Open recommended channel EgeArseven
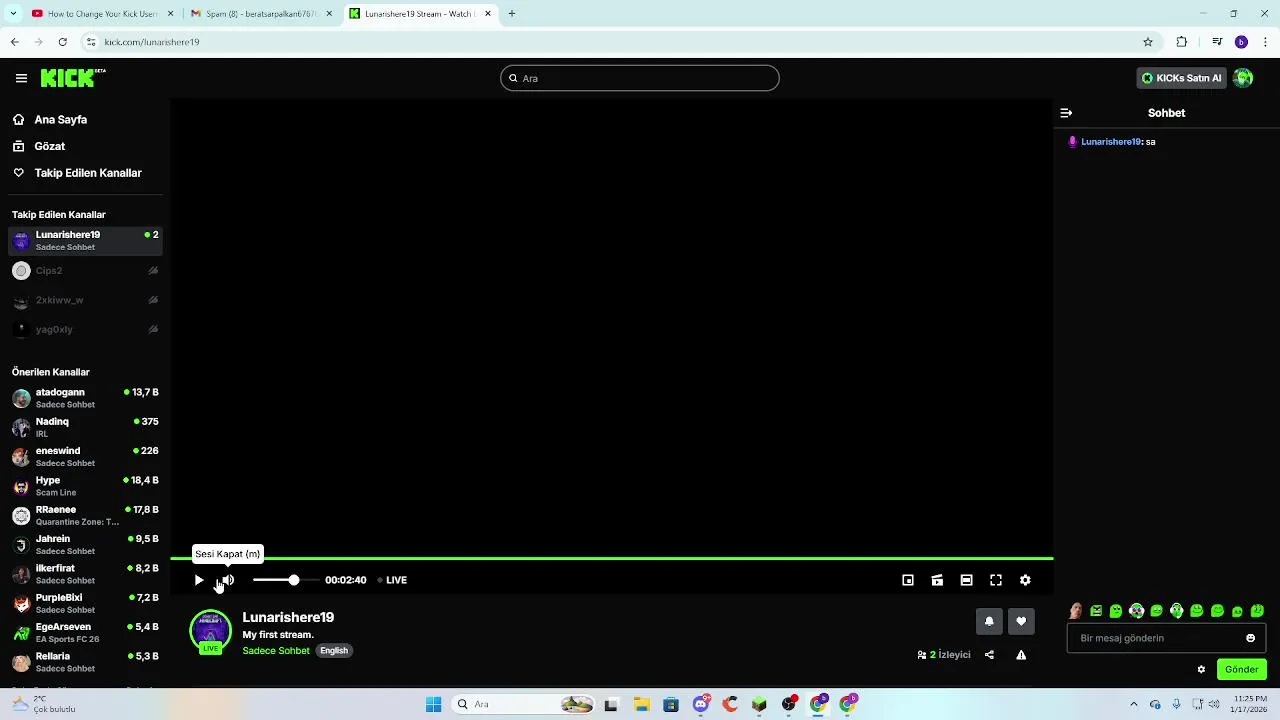1280x720 pixels. click(85, 632)
